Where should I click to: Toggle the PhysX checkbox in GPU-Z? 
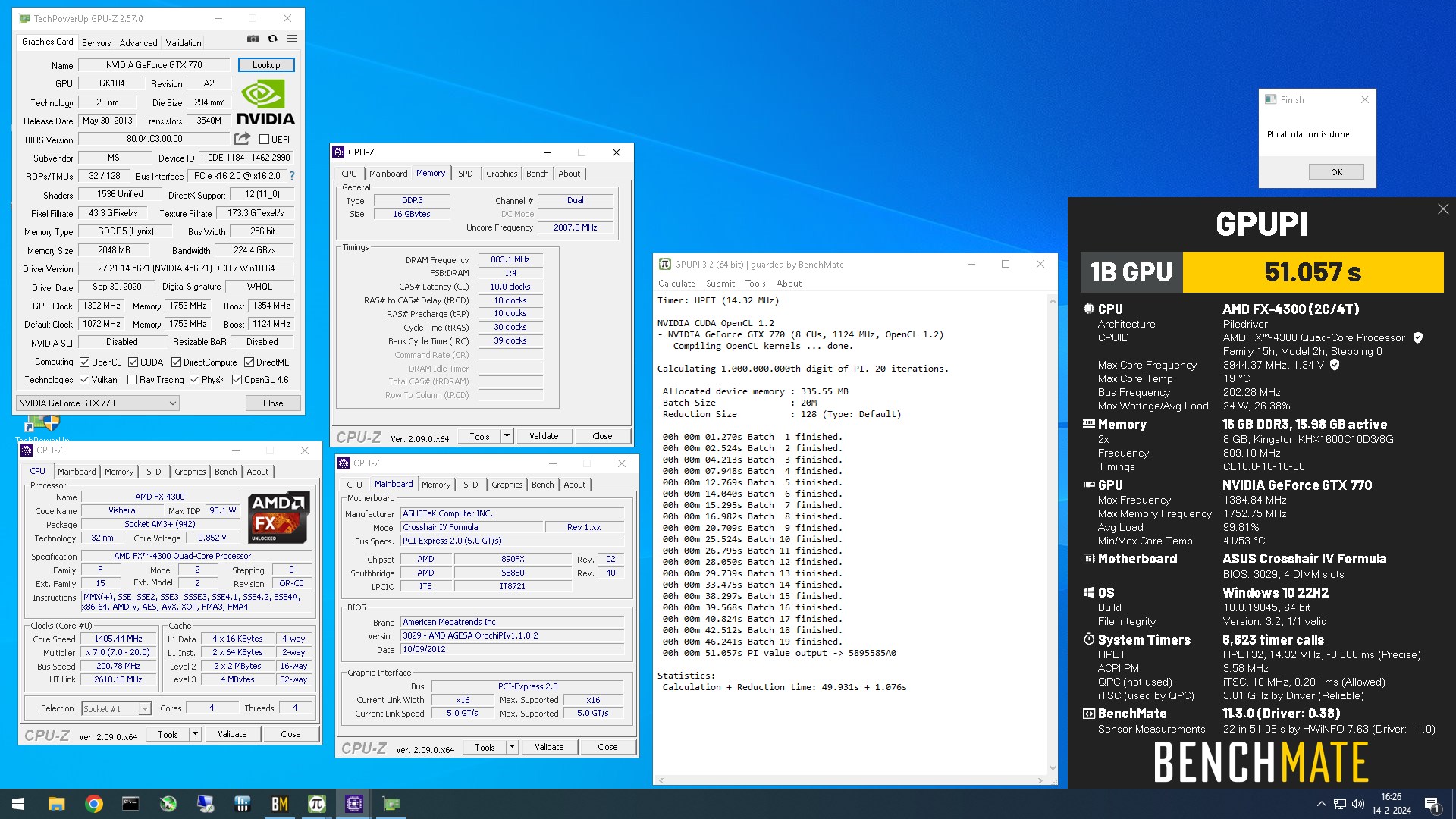[x=194, y=380]
